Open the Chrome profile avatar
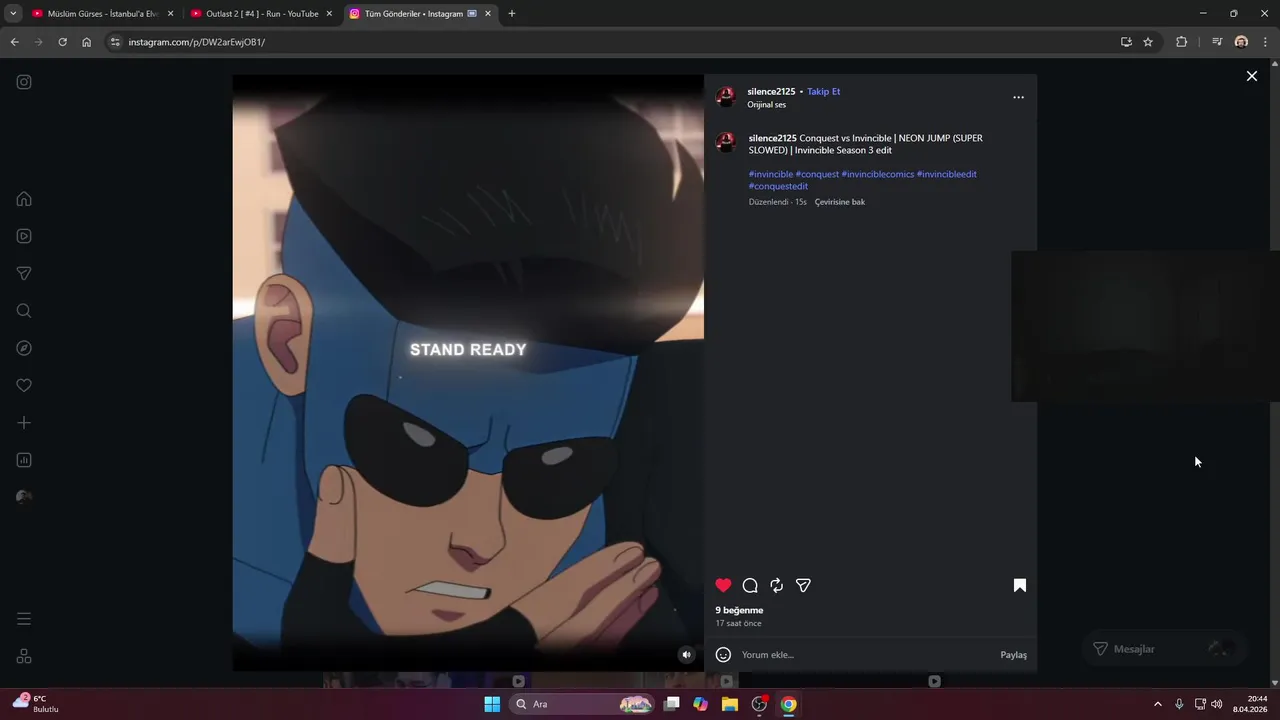The width and height of the screenshot is (1280, 720). (x=1241, y=42)
